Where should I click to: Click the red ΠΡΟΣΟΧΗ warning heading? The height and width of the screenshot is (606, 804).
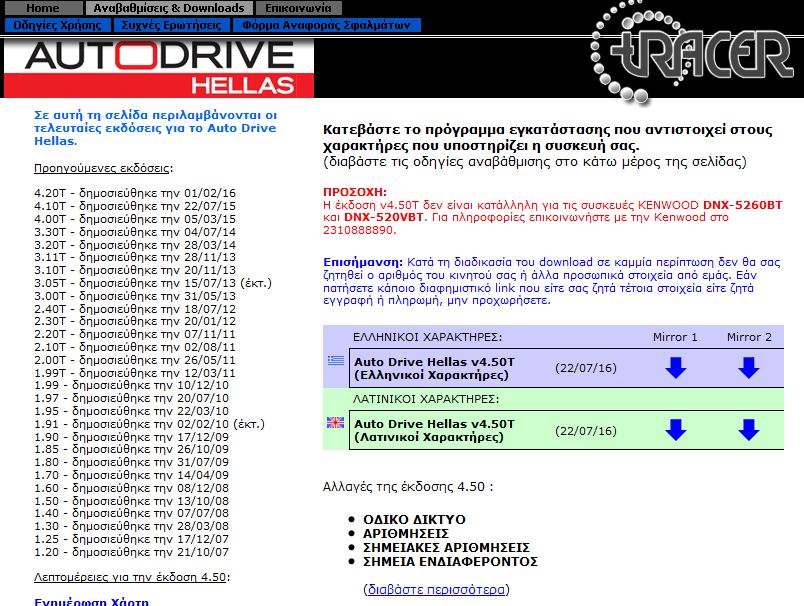(355, 192)
